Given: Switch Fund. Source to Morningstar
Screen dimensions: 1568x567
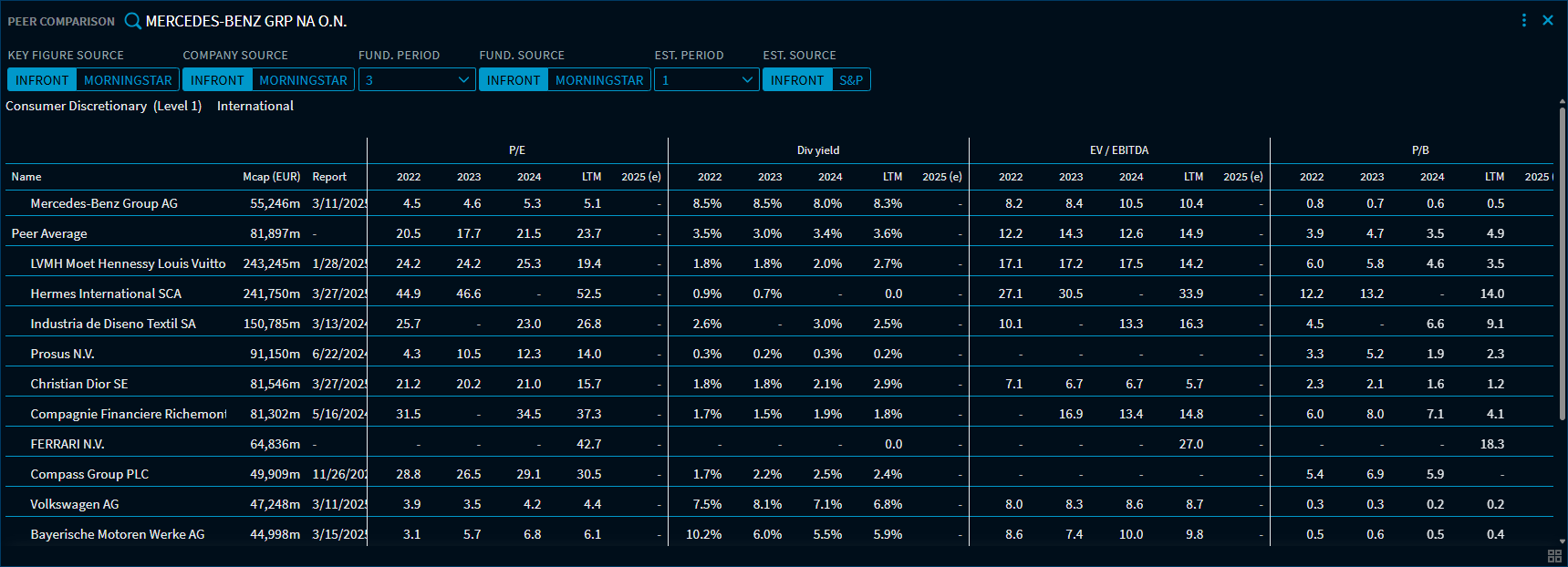Looking at the screenshot, I should (x=598, y=80).
